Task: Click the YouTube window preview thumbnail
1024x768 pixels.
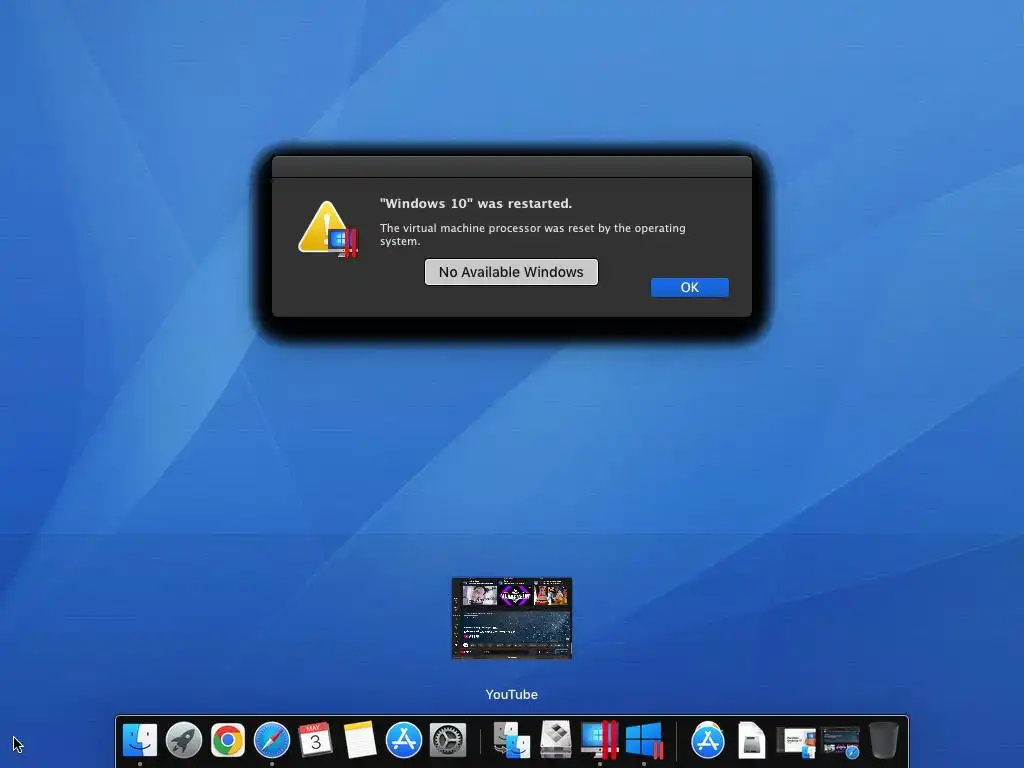Action: pyautogui.click(x=512, y=618)
